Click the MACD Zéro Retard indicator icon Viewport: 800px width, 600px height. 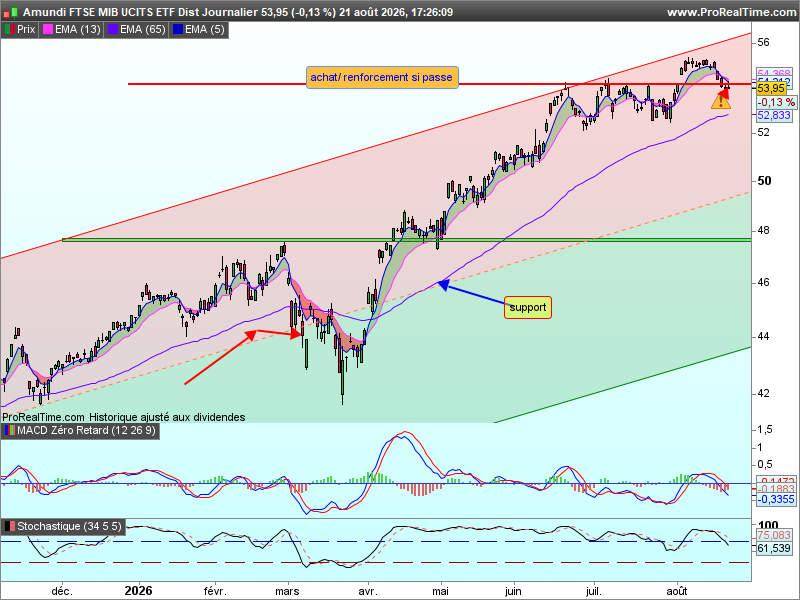(10, 431)
